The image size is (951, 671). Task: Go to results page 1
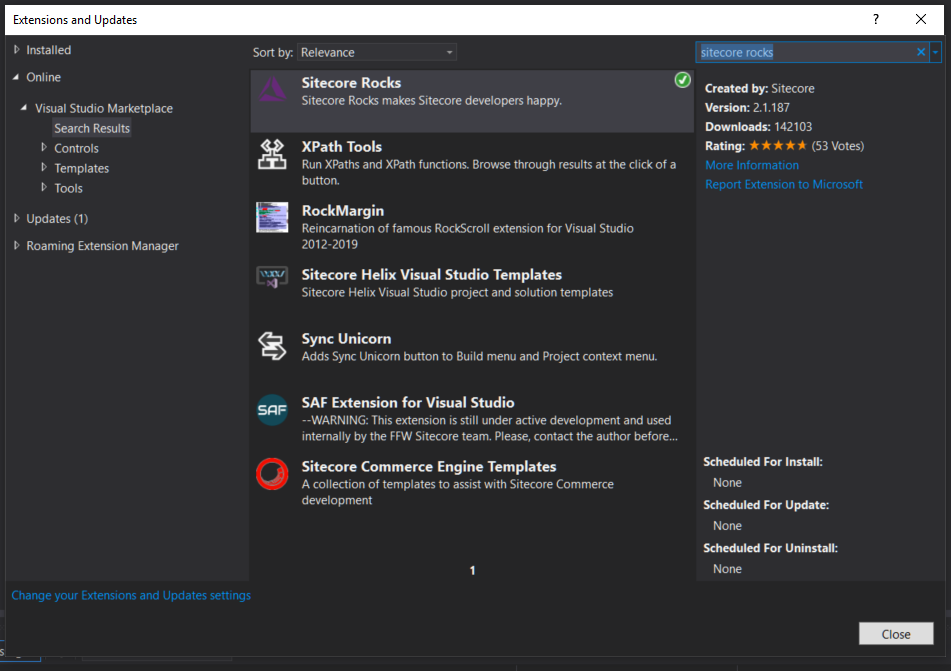tap(472, 570)
